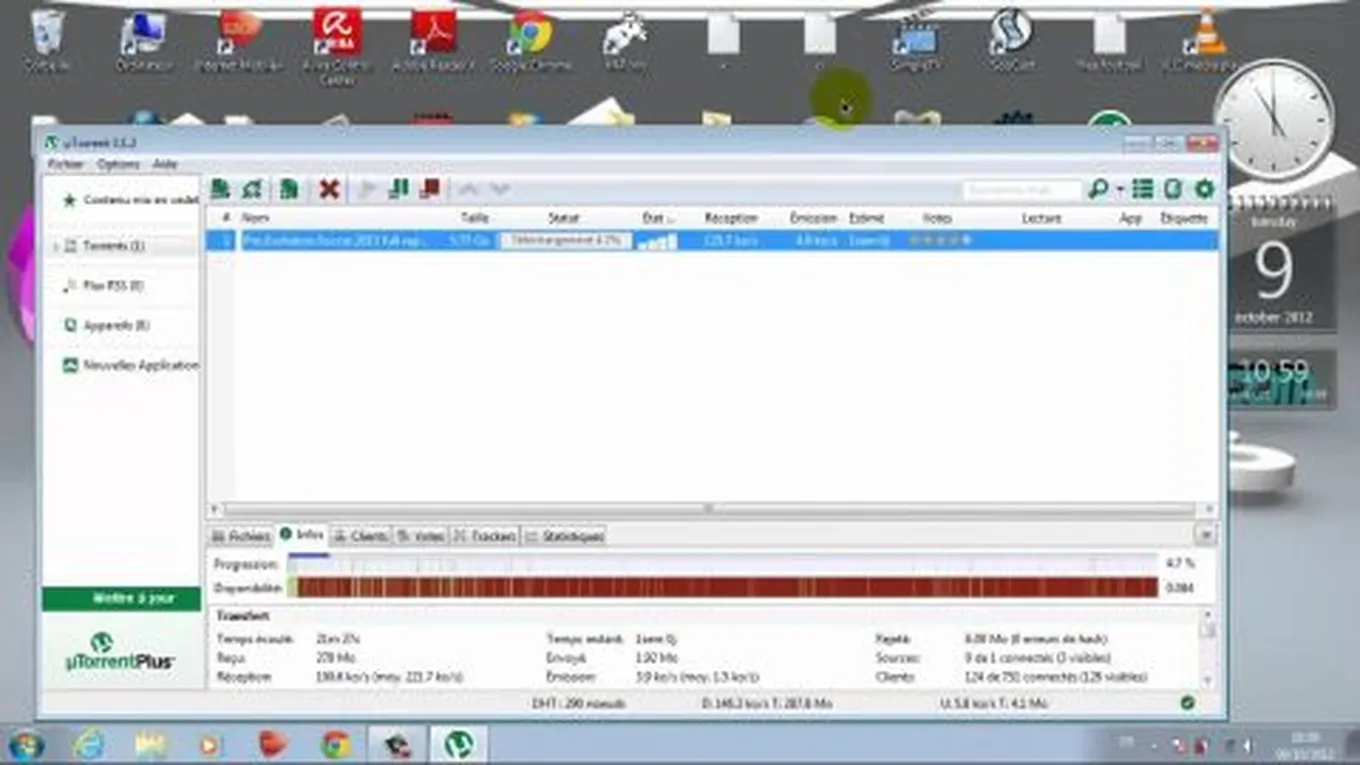Click the Add Torrent toolbar icon
Screen dimensions: 1360x765
pyautogui.click(x=221, y=188)
